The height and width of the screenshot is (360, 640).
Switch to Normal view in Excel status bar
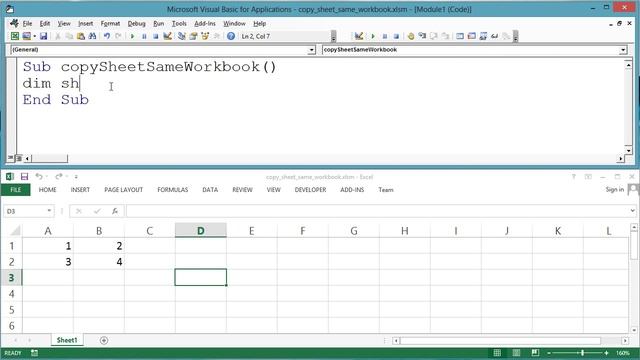pos(497,353)
